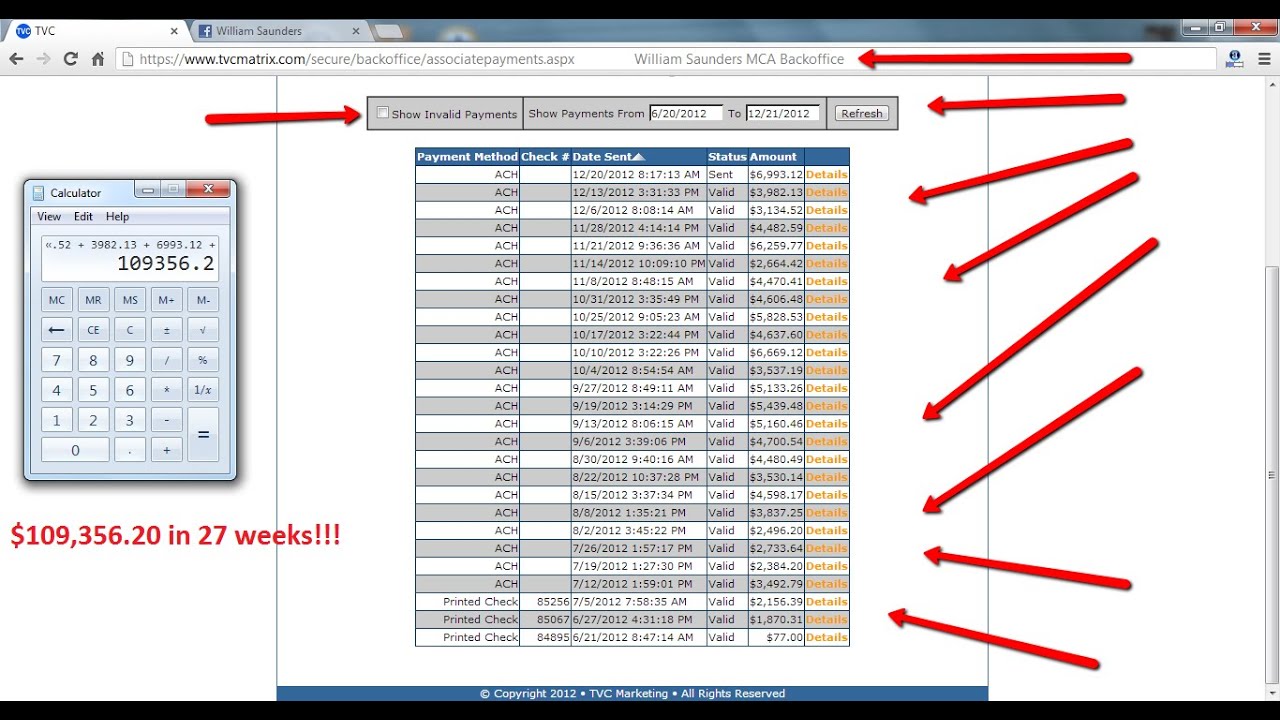Viewport: 1280px width, 720px height.
Task: Open Calculator View menu
Action: [49, 216]
